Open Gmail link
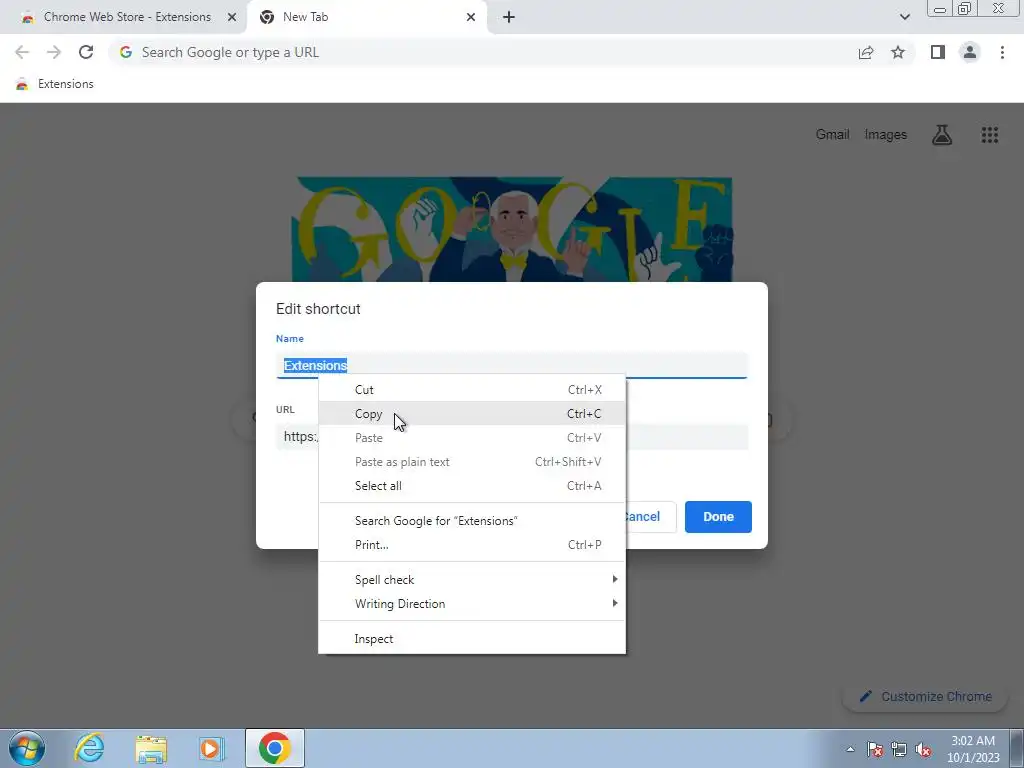Viewport: 1024px width, 768px height. tap(832, 135)
